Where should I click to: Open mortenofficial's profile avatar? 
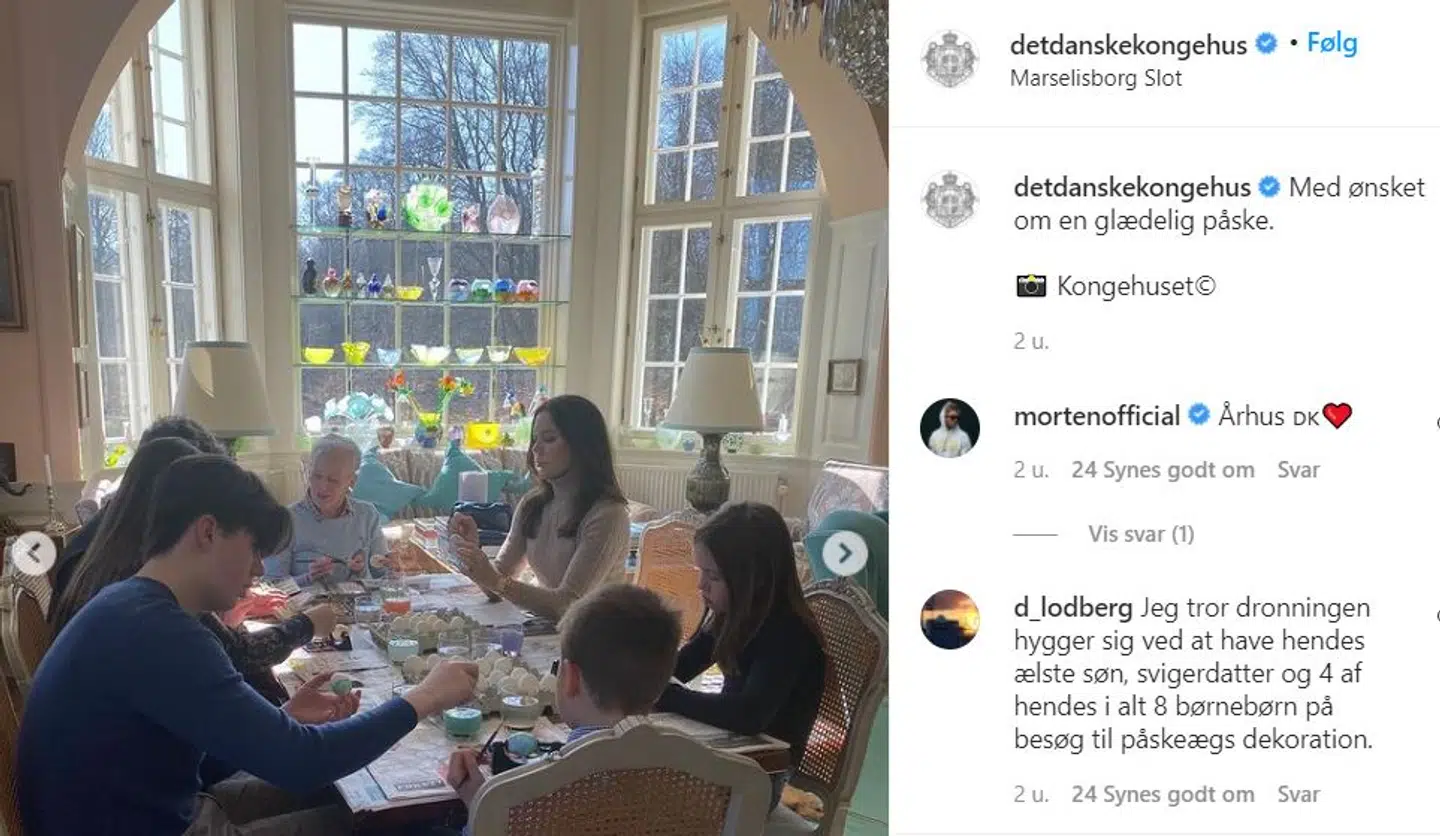pos(949,428)
